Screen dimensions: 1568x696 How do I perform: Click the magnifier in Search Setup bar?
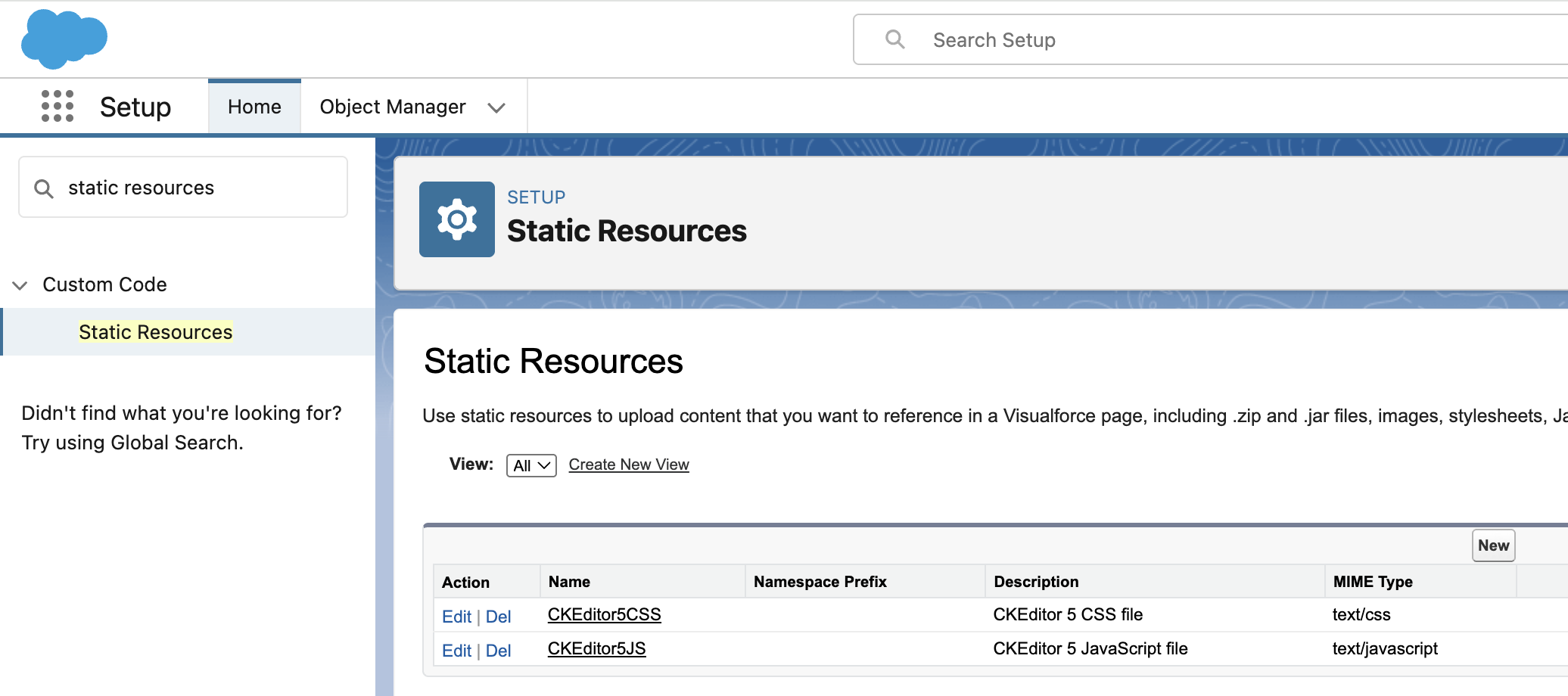(x=895, y=39)
